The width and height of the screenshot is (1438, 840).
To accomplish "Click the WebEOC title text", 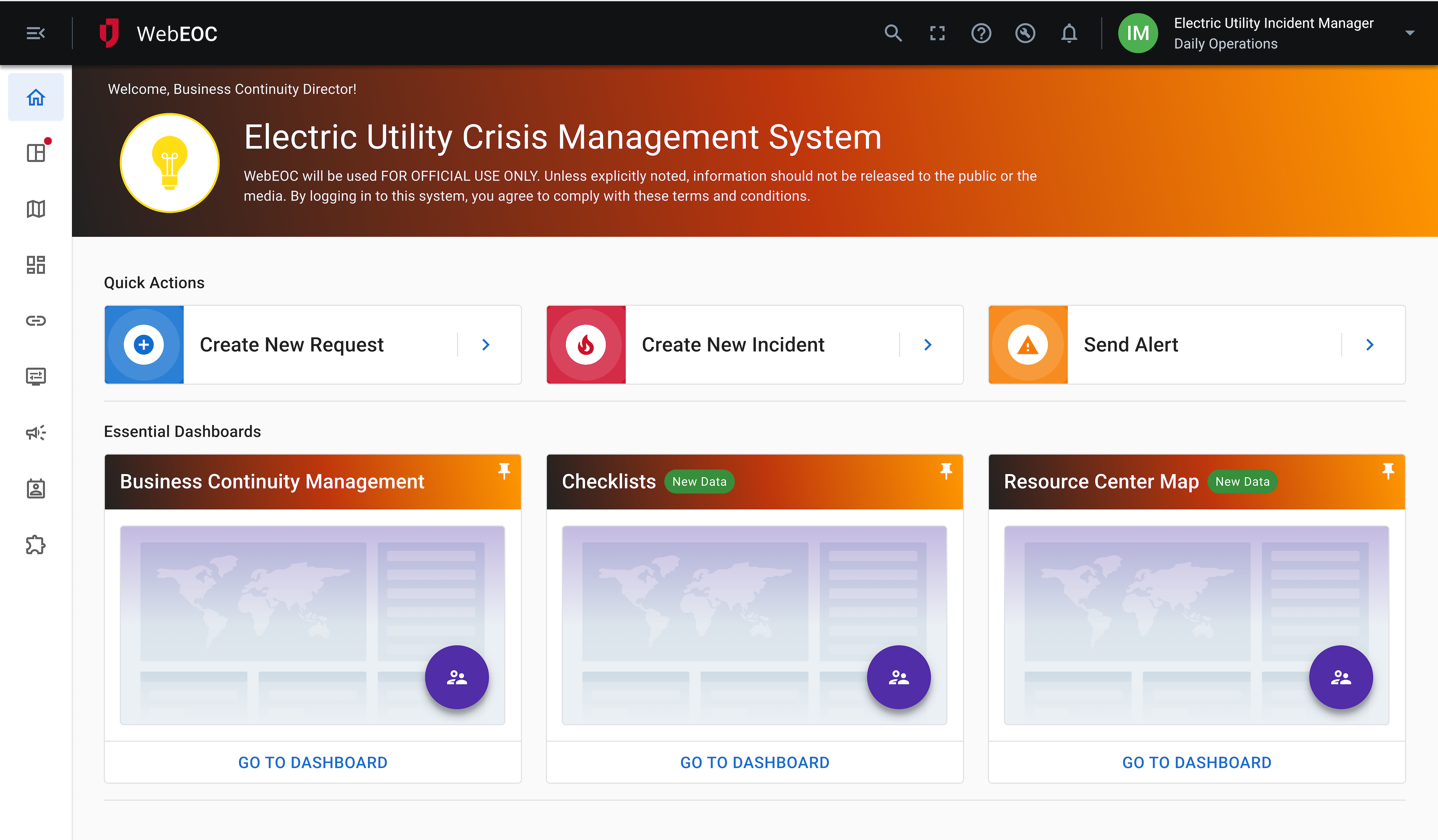I will (177, 34).
